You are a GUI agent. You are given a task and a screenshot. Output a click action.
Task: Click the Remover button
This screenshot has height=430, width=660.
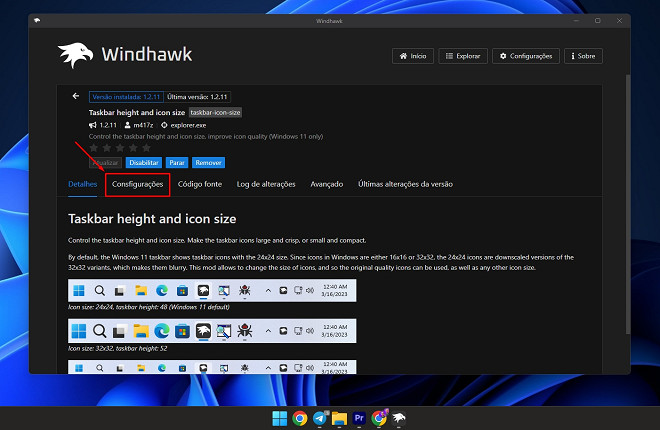click(x=208, y=162)
